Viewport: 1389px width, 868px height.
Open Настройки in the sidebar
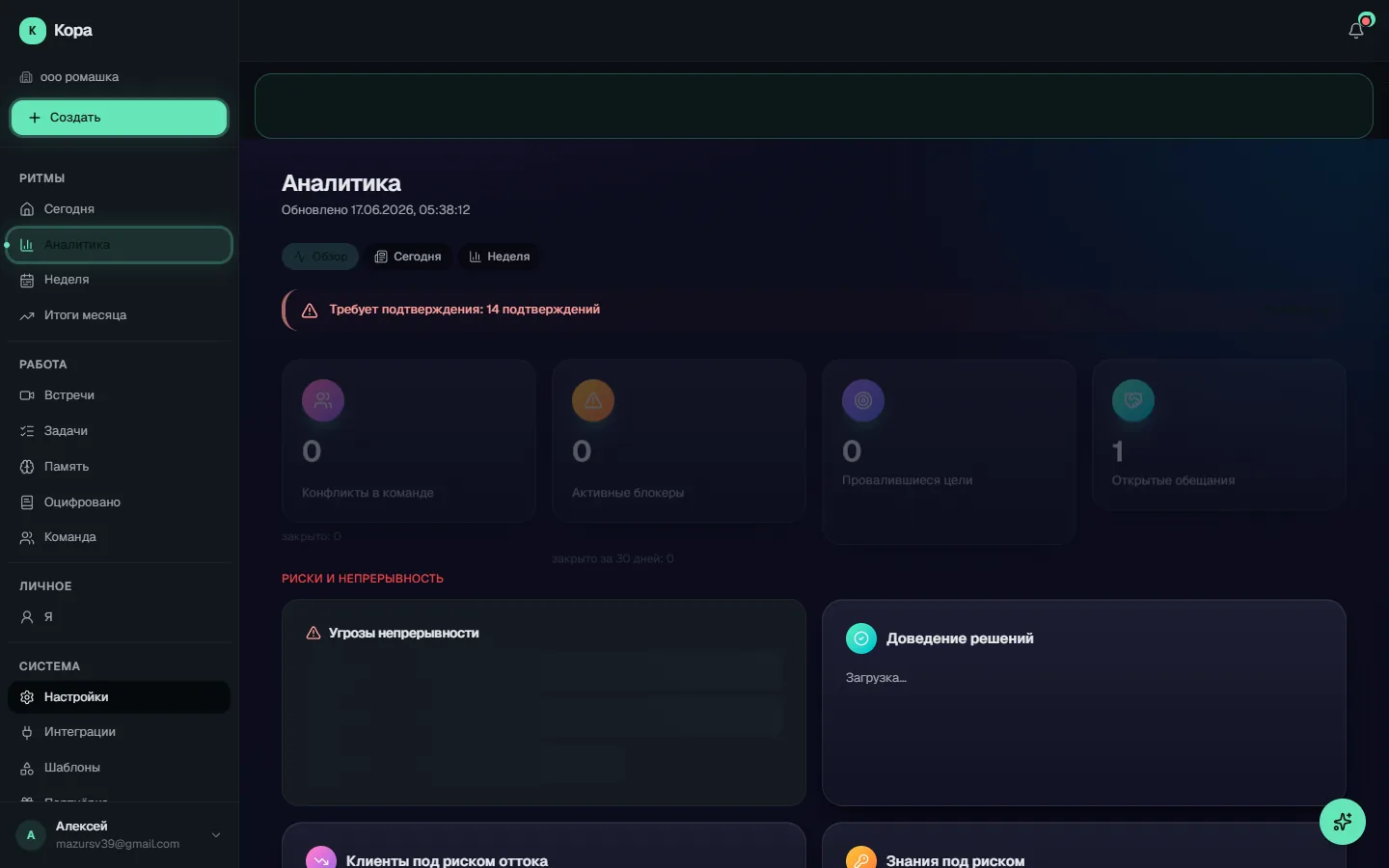pos(119,697)
